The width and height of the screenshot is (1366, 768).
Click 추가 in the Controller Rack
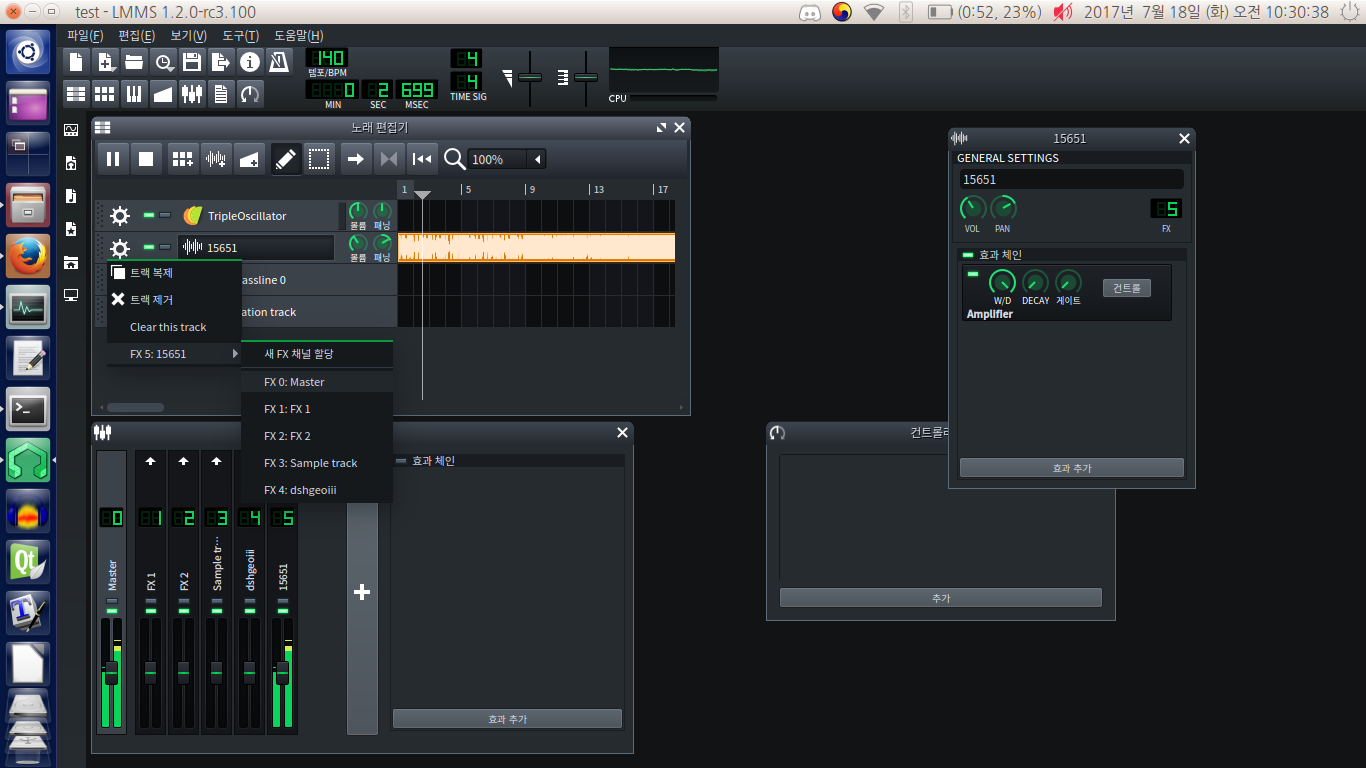(x=941, y=598)
